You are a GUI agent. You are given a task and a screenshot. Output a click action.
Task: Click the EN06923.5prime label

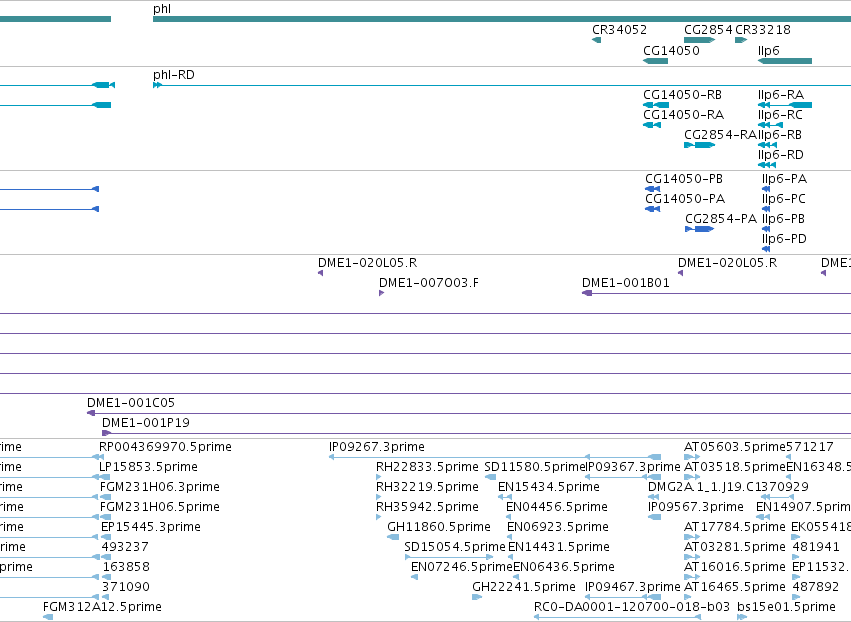tap(557, 528)
